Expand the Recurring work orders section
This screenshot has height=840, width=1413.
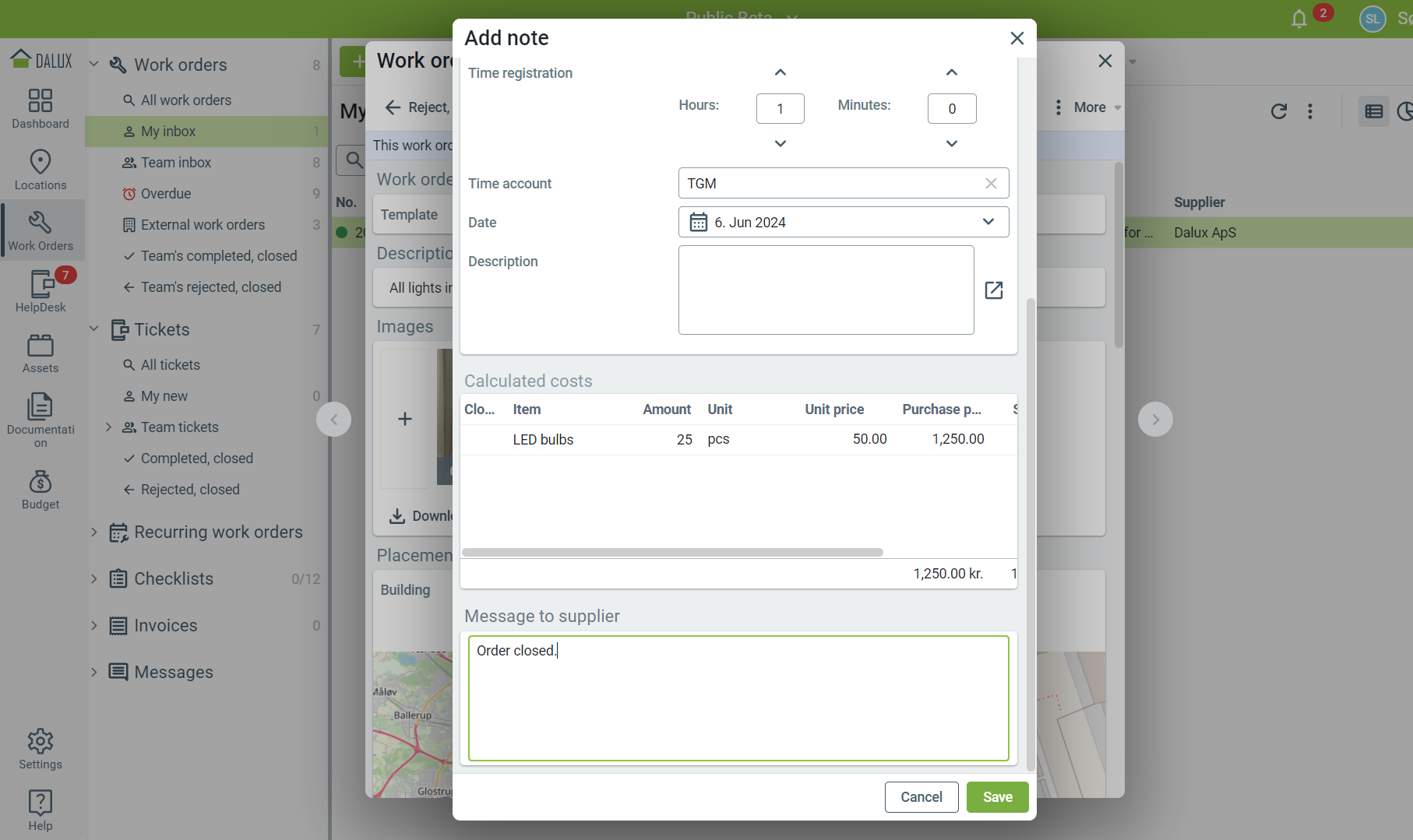click(x=94, y=532)
